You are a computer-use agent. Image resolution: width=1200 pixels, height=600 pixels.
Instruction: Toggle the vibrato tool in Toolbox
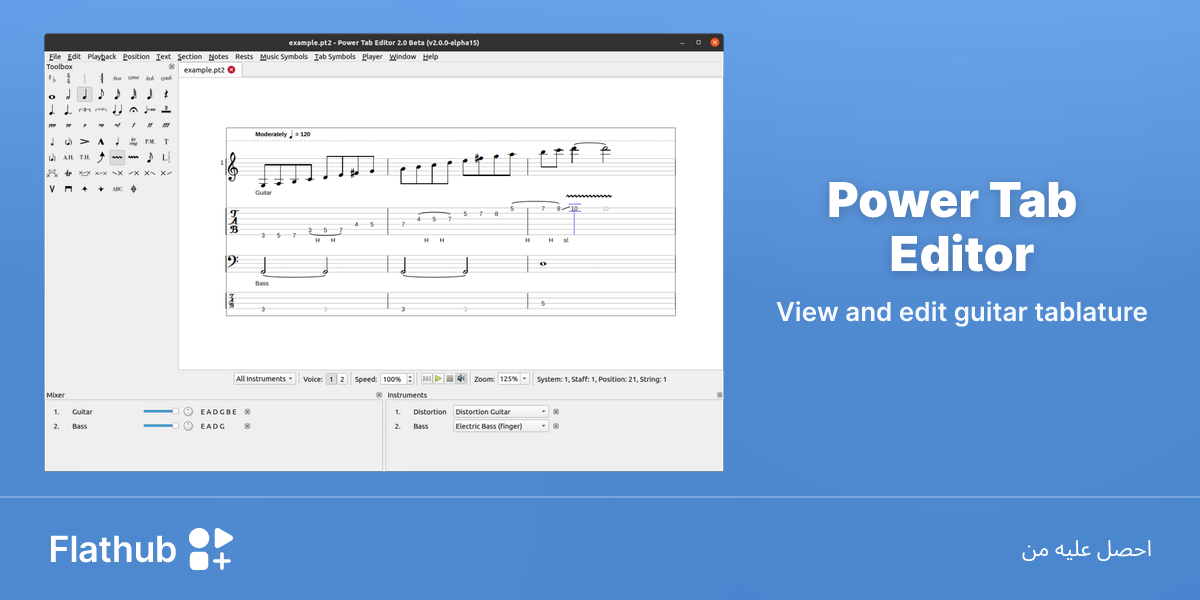[x=117, y=158]
